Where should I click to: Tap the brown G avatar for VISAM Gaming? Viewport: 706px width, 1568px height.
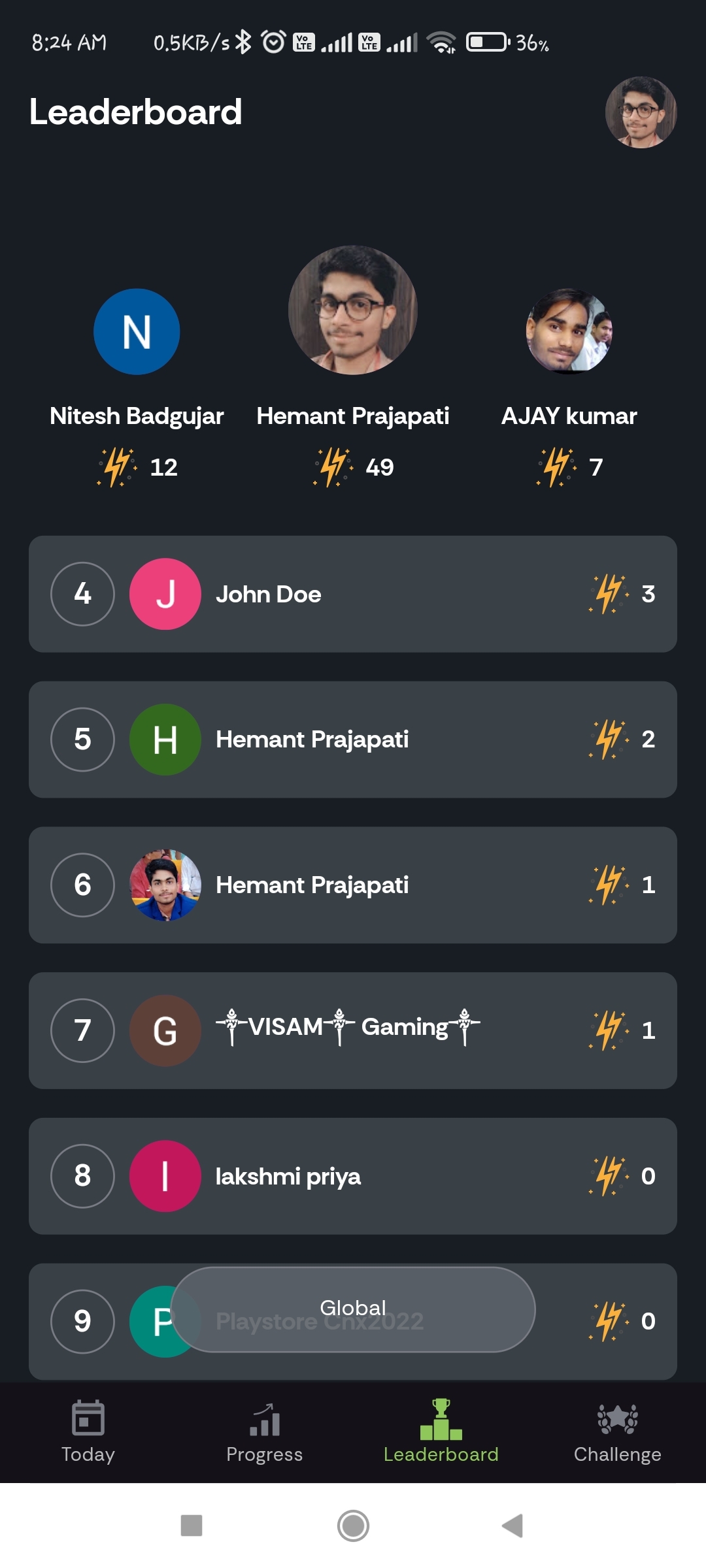pos(165,1031)
